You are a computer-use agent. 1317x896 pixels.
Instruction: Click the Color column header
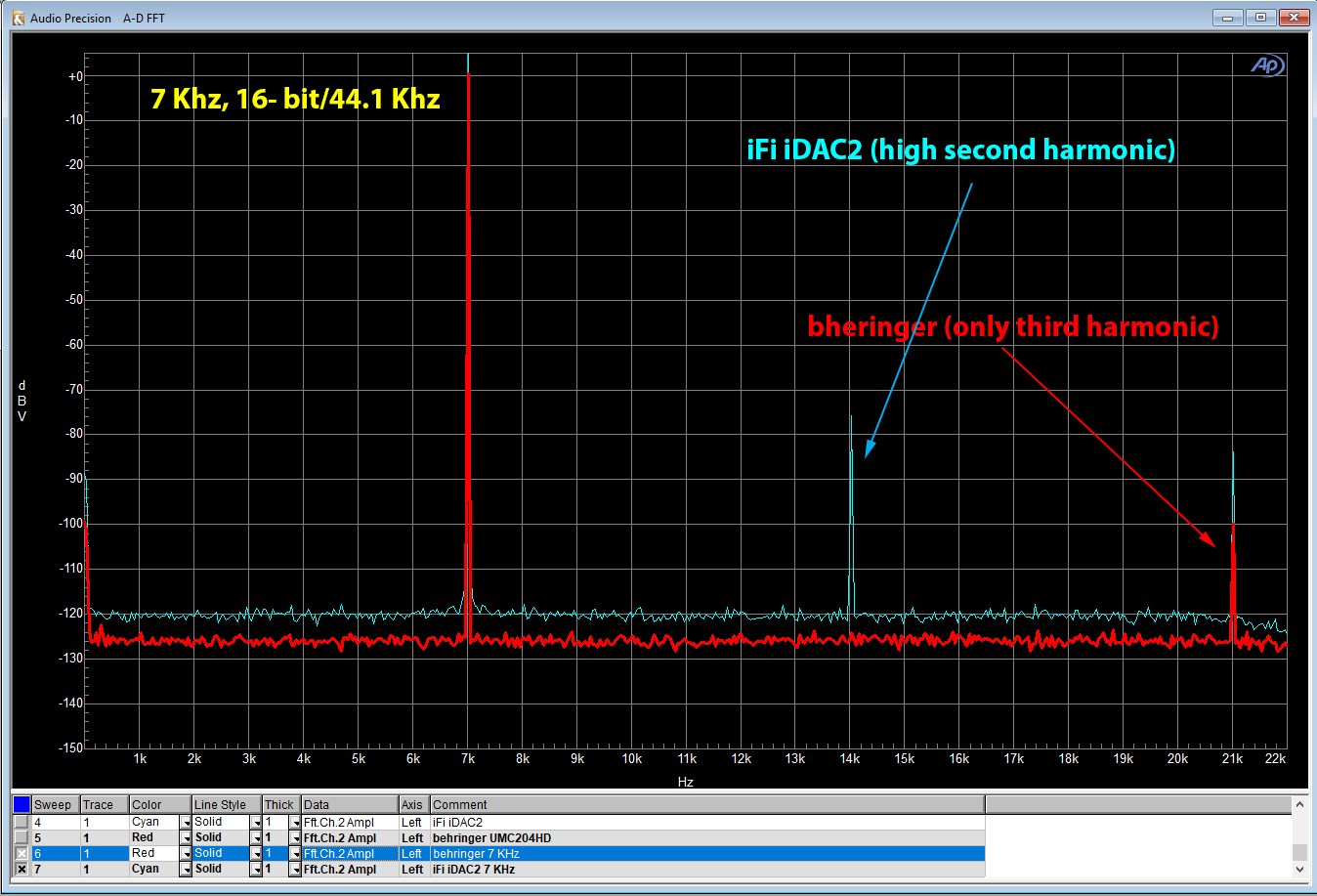[160, 804]
